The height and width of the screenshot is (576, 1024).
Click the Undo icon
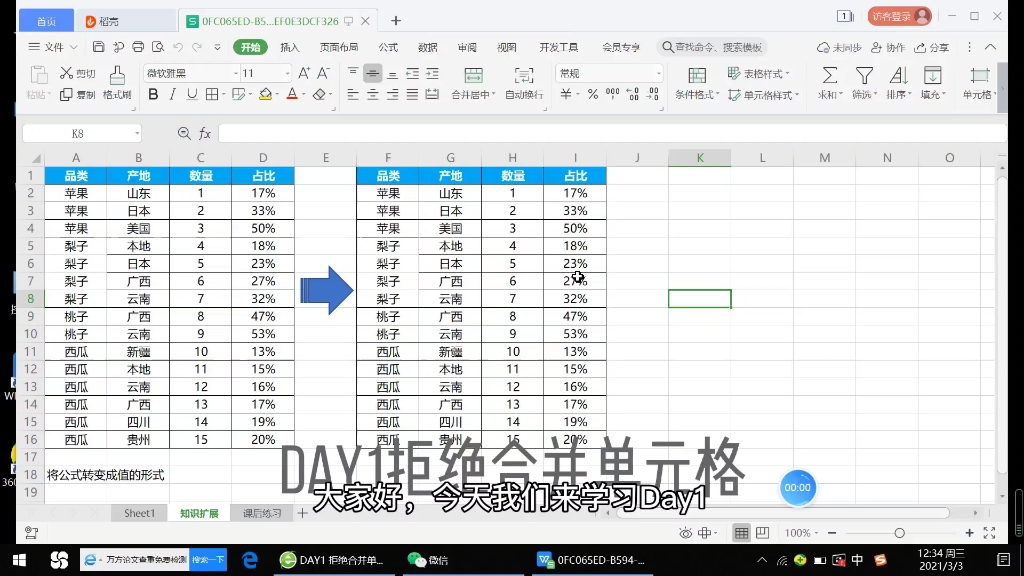pos(179,47)
